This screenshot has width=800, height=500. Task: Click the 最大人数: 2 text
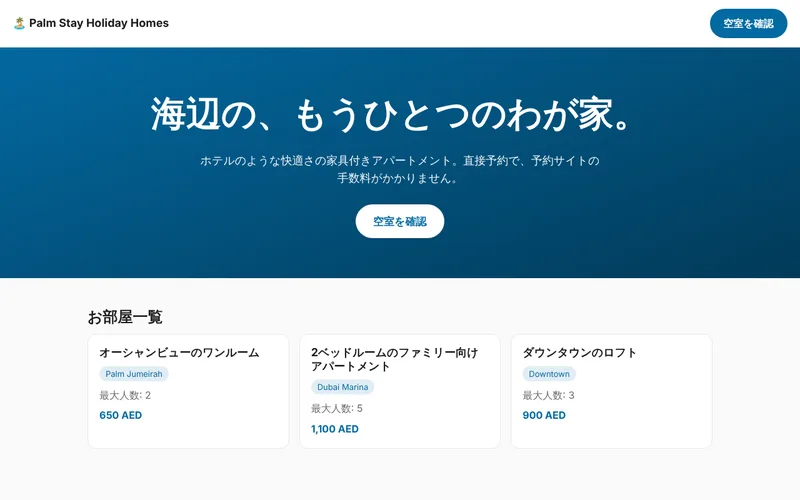click(x=125, y=395)
